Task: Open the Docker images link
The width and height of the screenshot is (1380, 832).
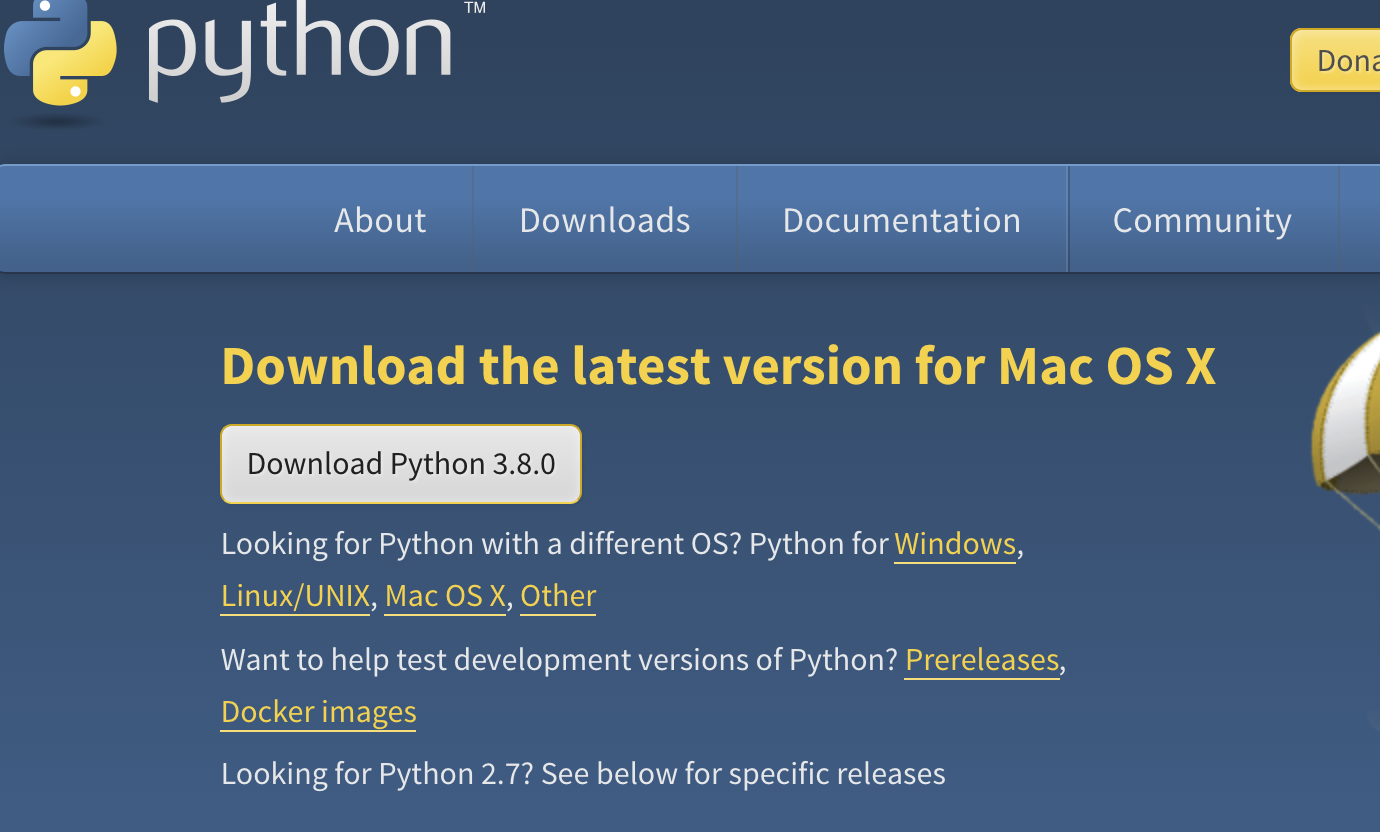Action: coord(318,712)
